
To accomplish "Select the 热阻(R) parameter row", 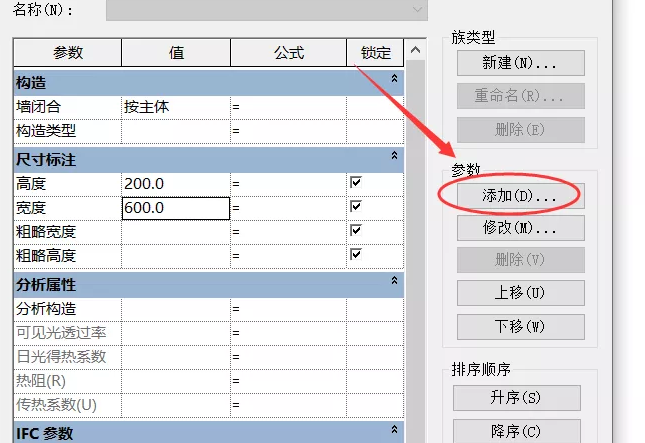I will (x=209, y=381).
